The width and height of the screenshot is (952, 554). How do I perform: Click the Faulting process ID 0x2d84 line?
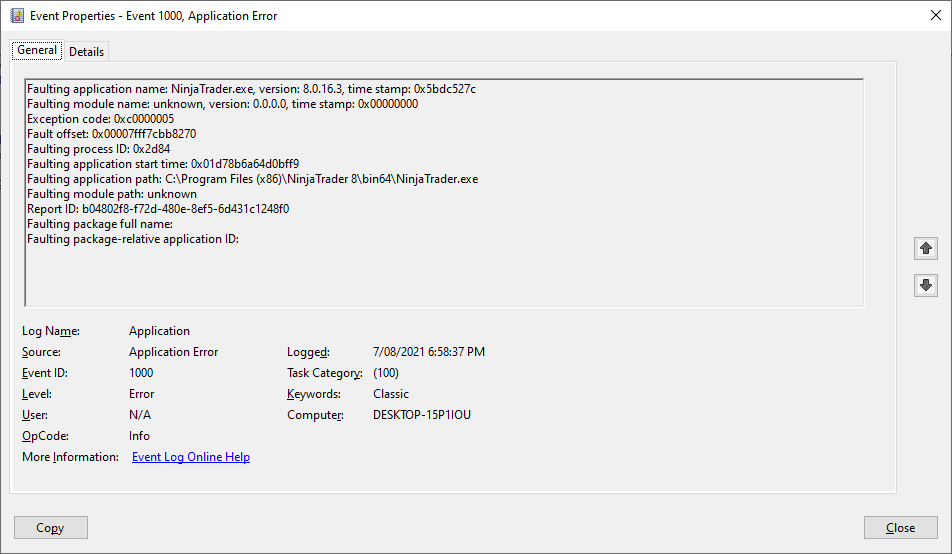tap(98, 149)
